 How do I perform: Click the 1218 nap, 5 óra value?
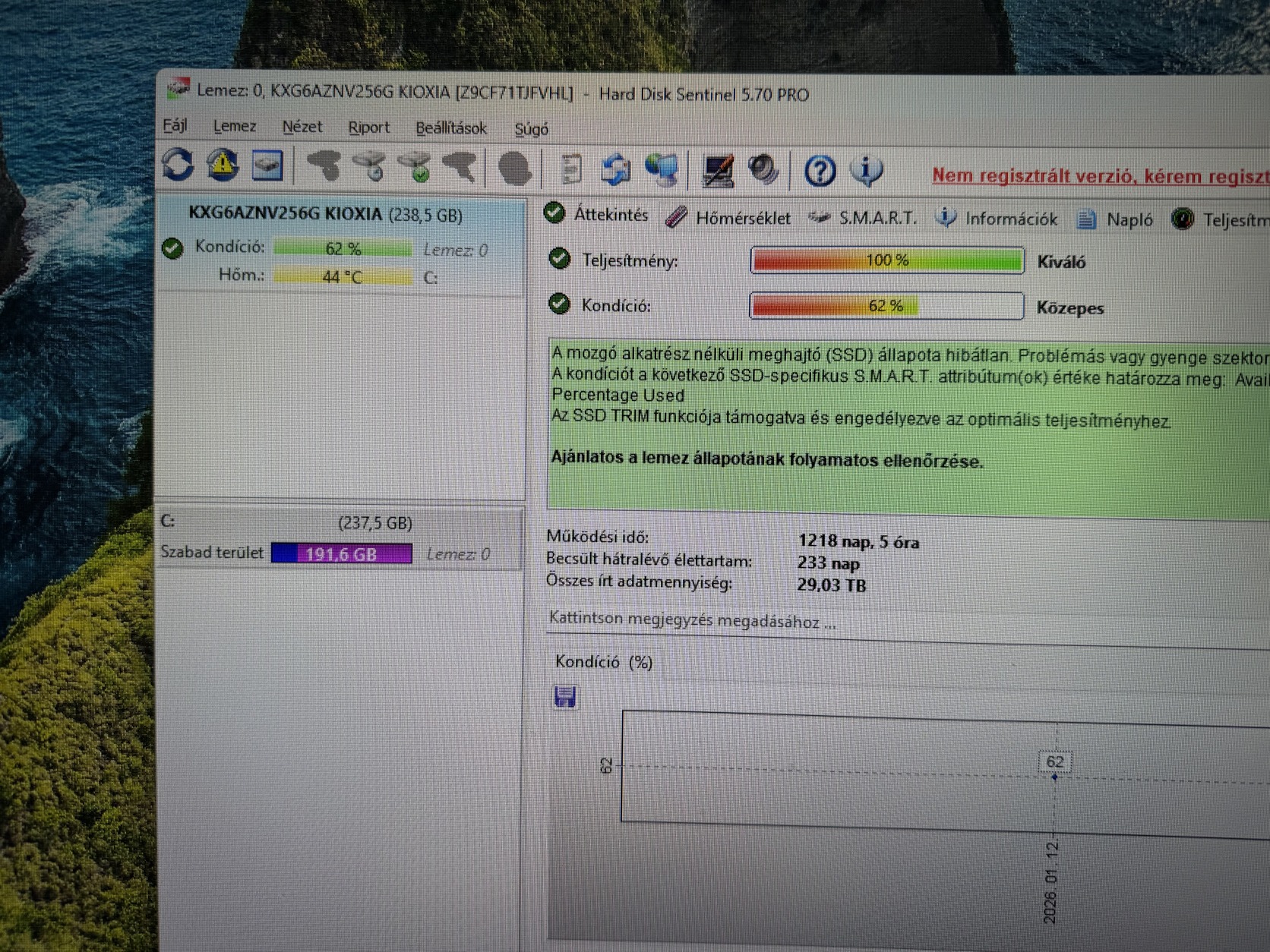pyautogui.click(x=858, y=541)
